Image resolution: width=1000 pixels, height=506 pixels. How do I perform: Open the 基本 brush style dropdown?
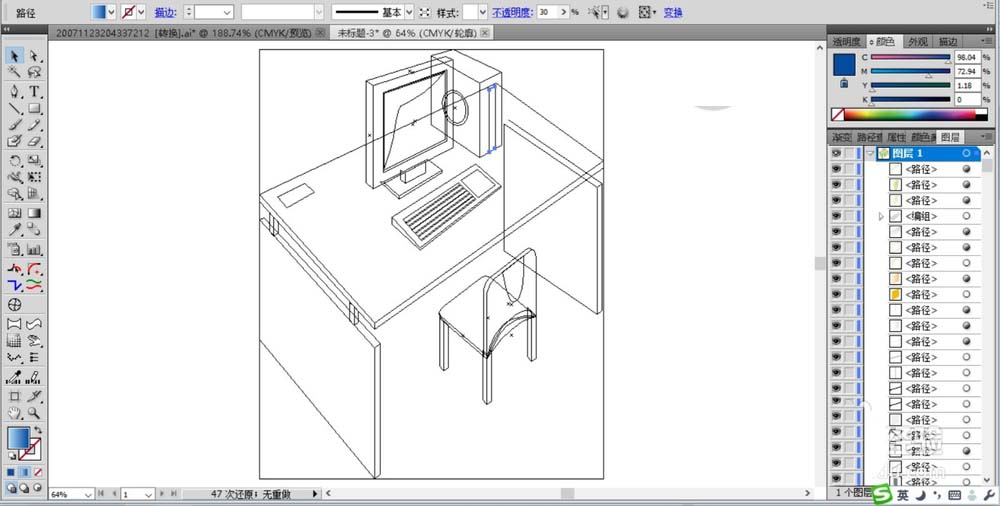click(x=409, y=12)
